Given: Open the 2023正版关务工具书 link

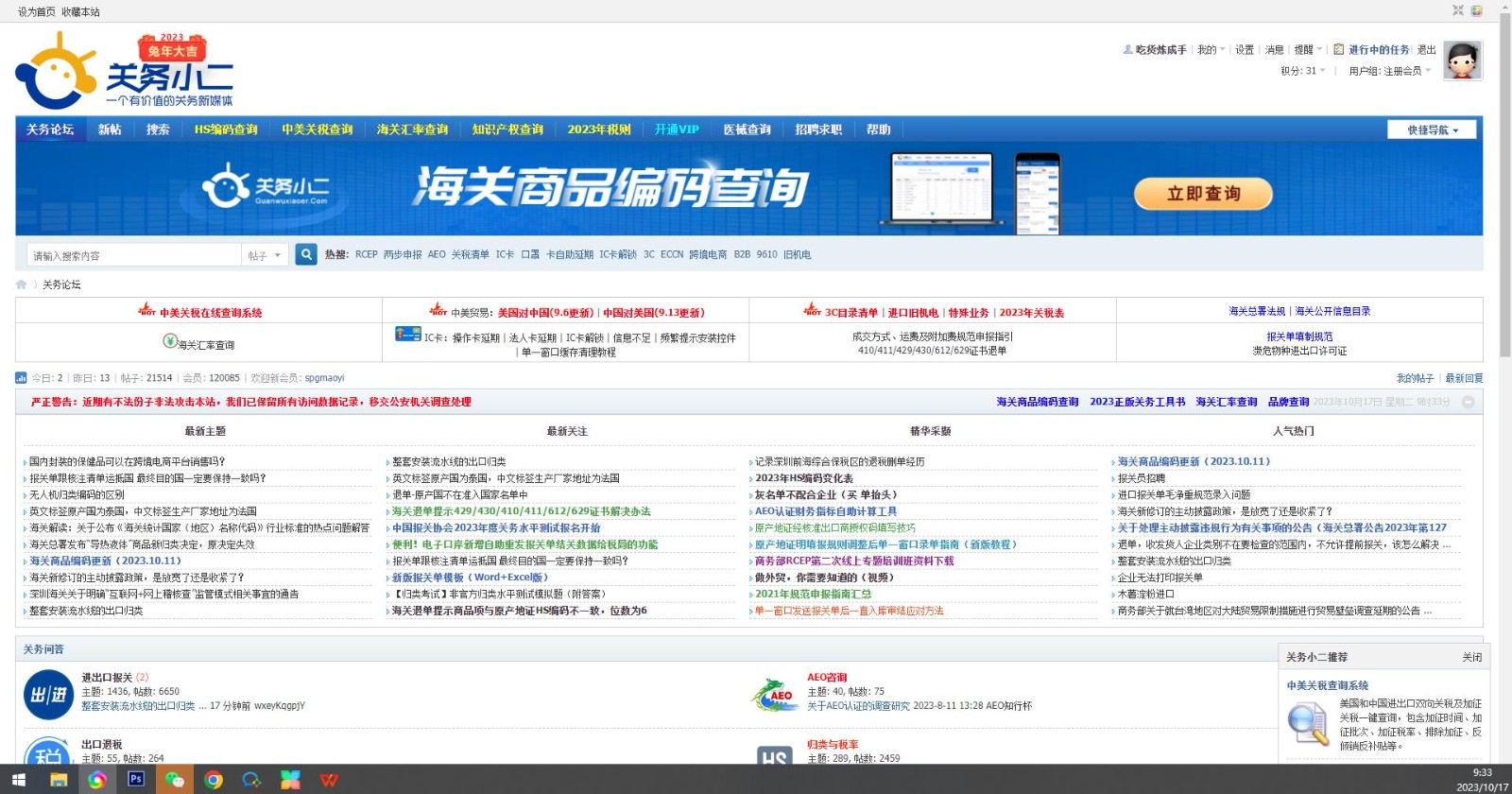Looking at the screenshot, I should tap(1137, 402).
